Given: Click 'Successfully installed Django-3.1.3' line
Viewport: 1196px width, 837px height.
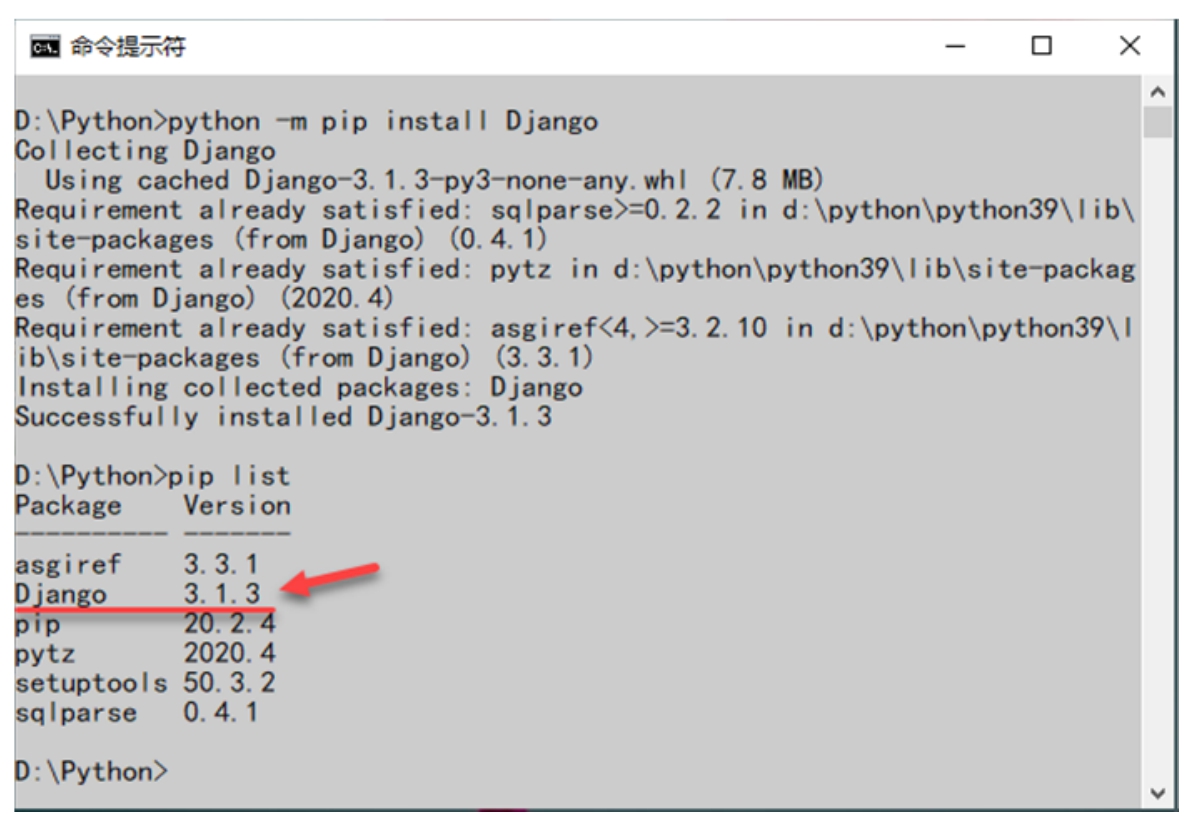Looking at the screenshot, I should coord(284,417).
